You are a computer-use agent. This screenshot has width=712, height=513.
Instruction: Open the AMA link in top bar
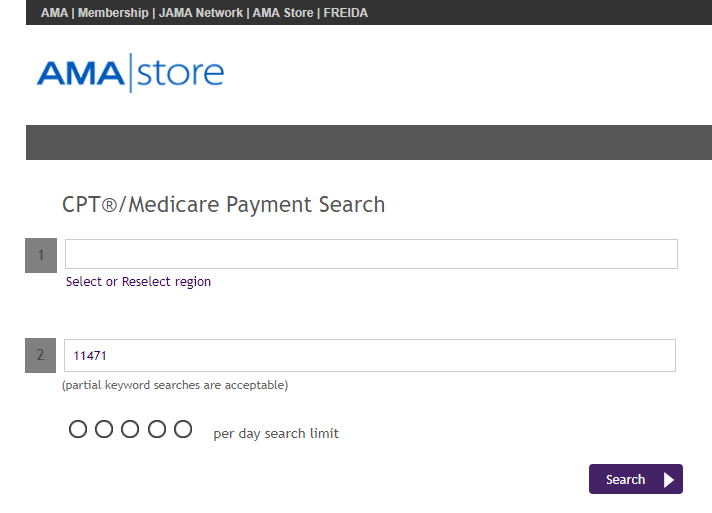(54, 13)
